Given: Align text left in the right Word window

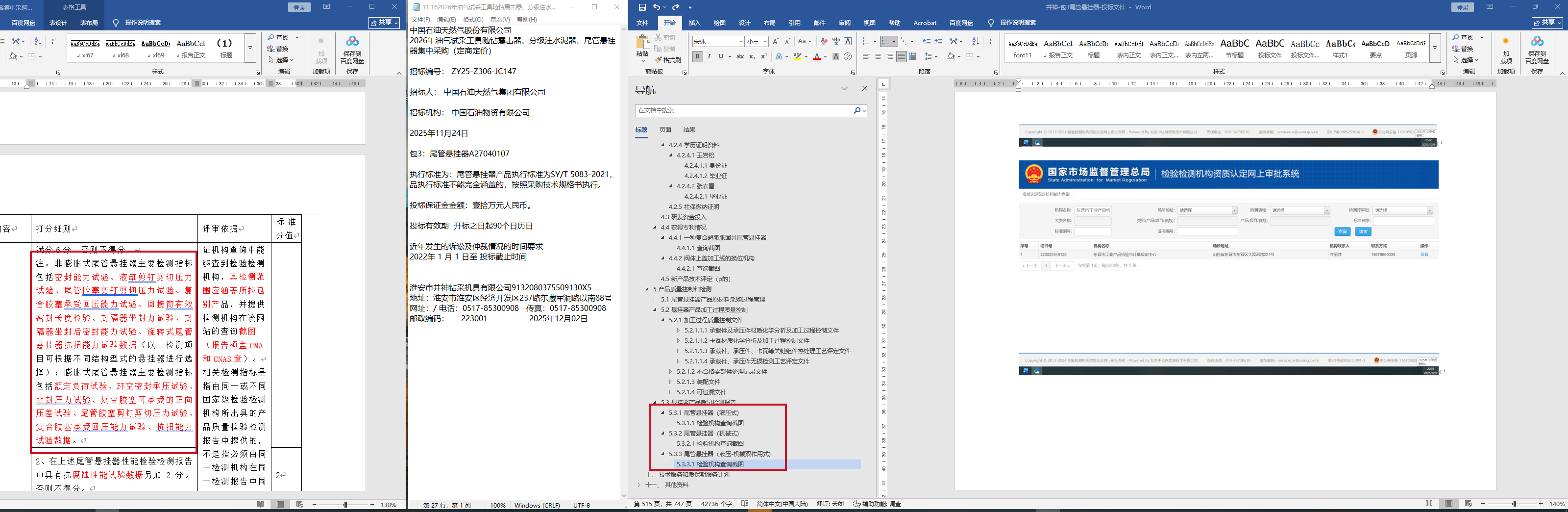Looking at the screenshot, I should tap(866, 57).
